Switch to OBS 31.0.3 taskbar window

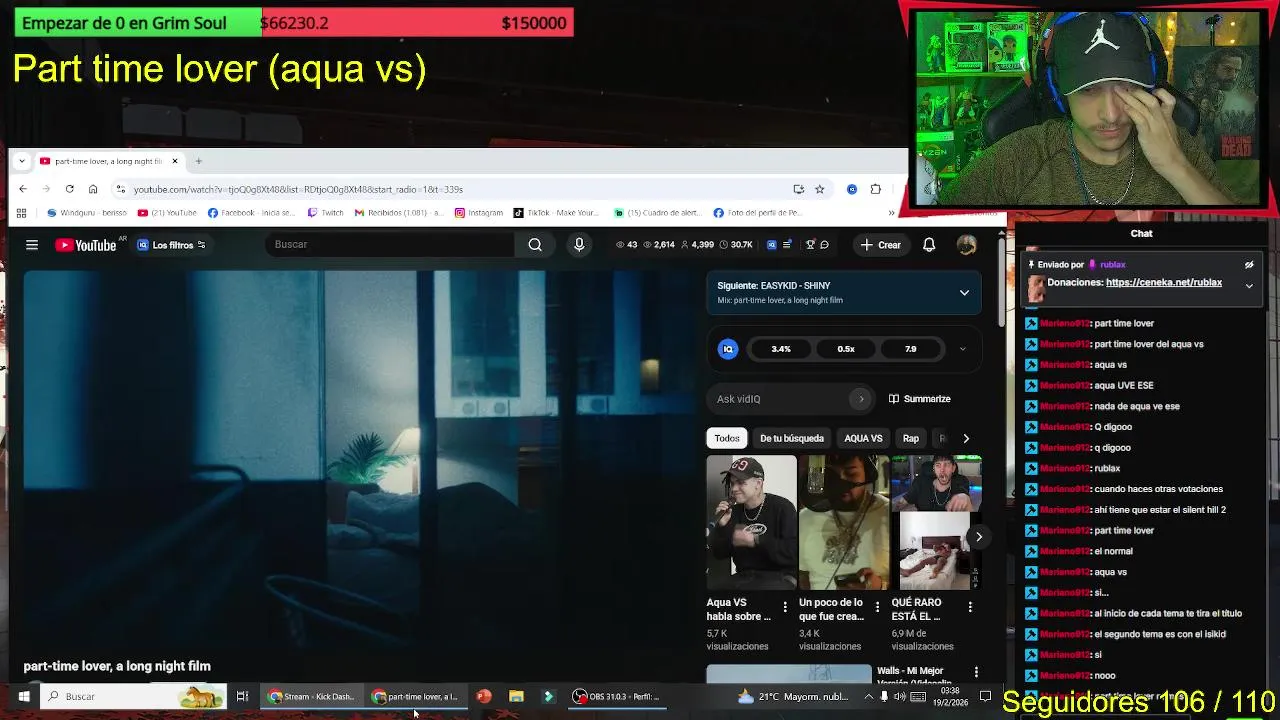[x=619, y=696]
